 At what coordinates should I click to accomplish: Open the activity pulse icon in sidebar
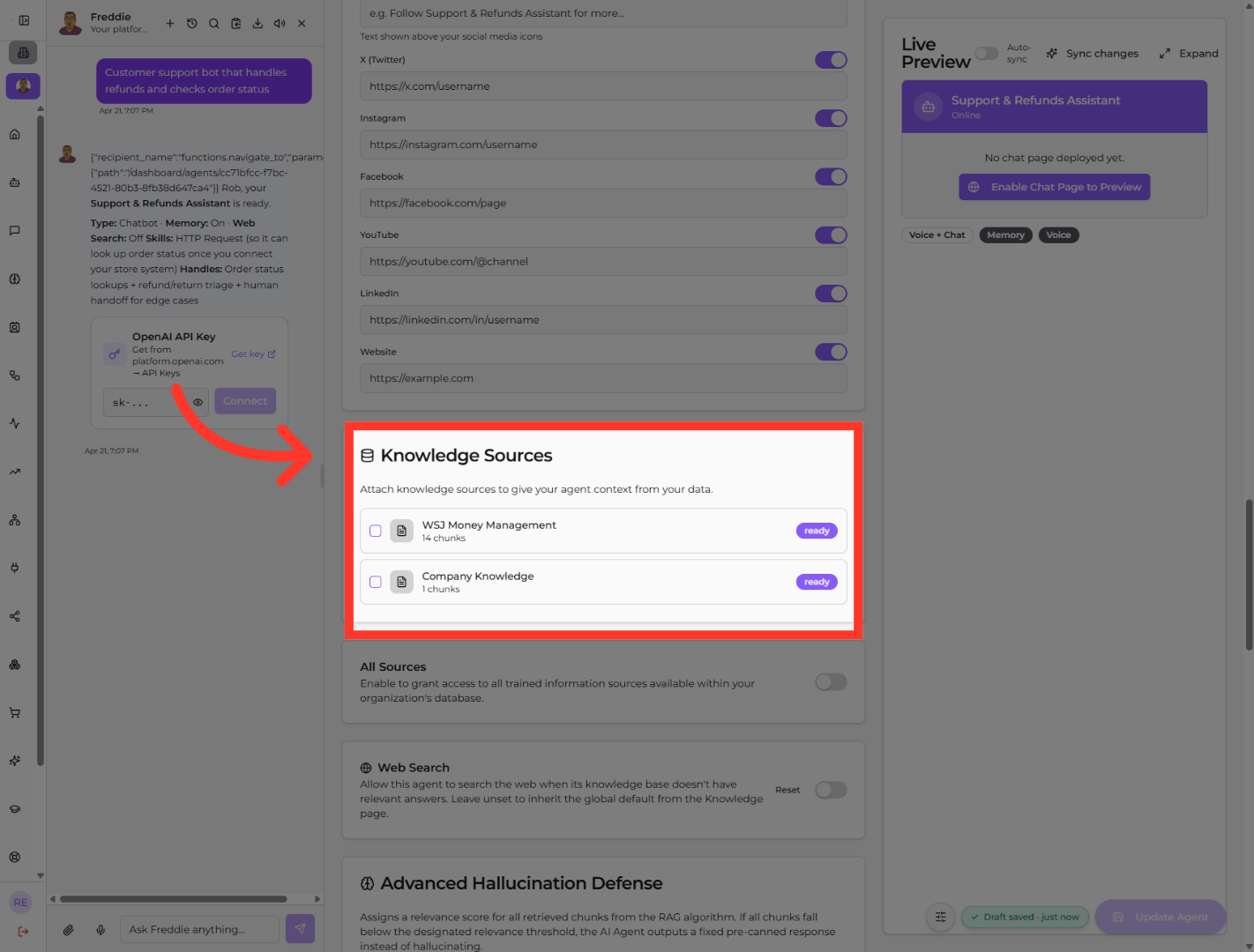[15, 423]
